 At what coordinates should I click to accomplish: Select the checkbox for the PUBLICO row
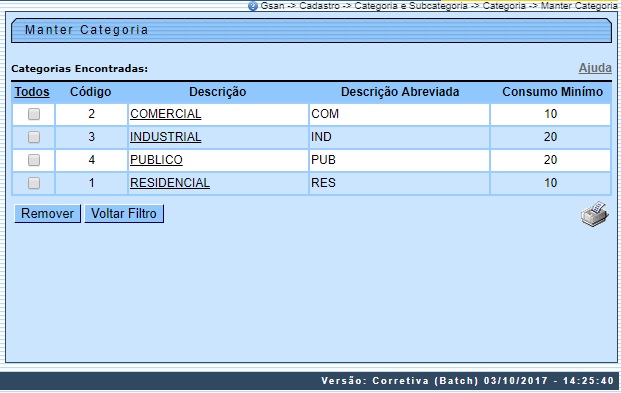coord(34,160)
